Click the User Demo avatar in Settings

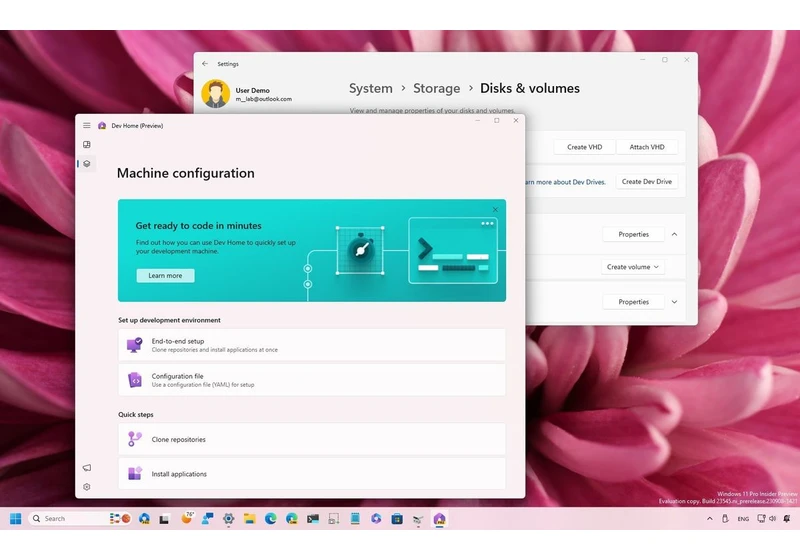point(215,93)
